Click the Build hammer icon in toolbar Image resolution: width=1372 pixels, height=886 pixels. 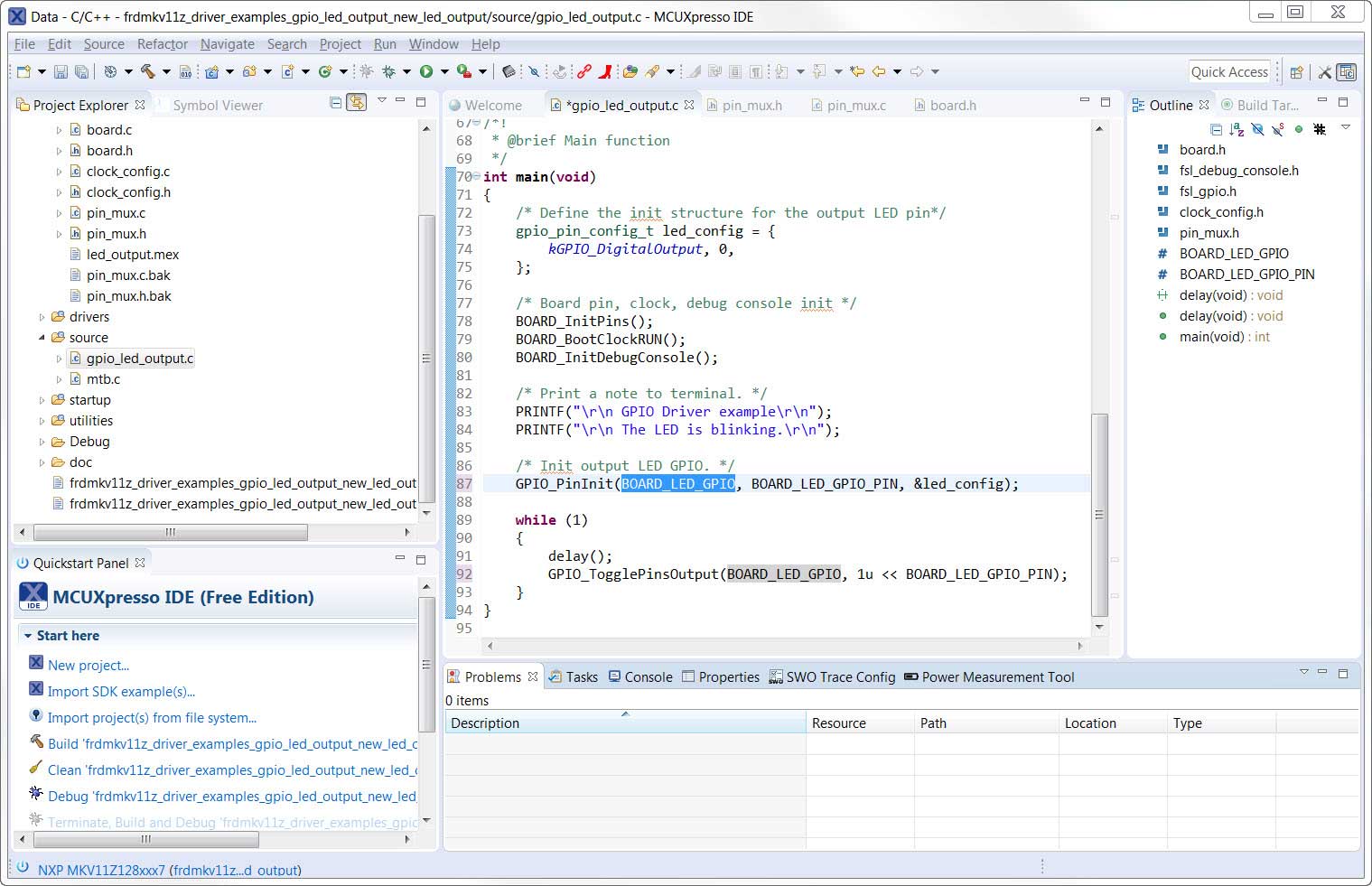coord(147,71)
